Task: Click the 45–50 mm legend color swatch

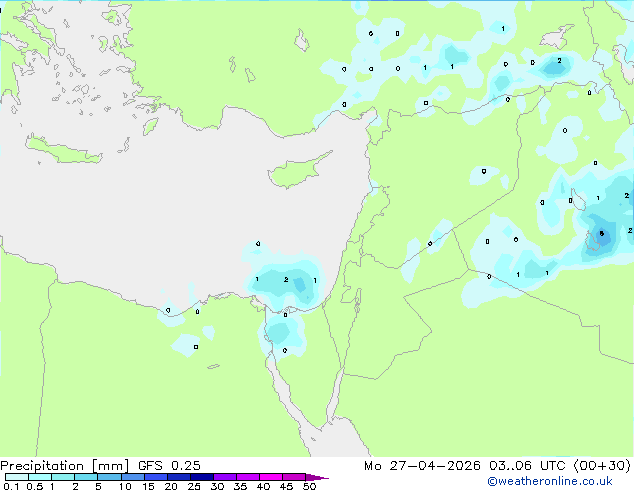Action: 294,477
